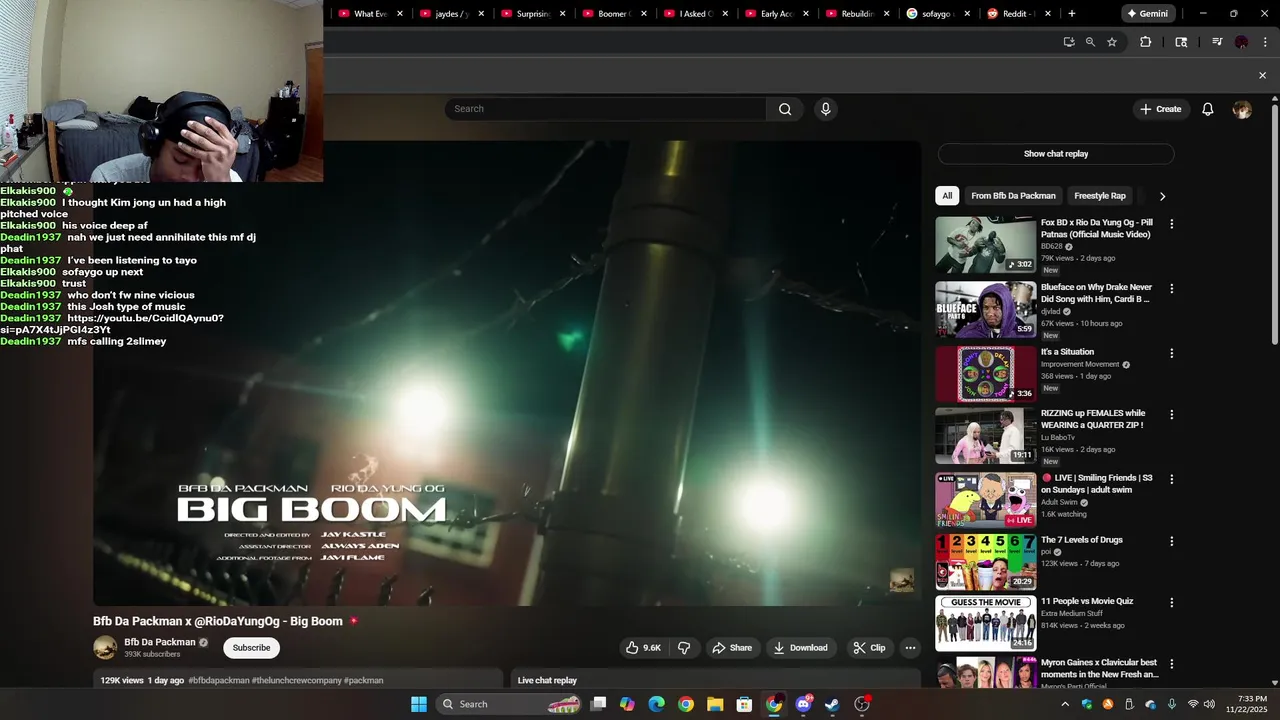
Task: Click Show chat replay button
Action: 1056,154
